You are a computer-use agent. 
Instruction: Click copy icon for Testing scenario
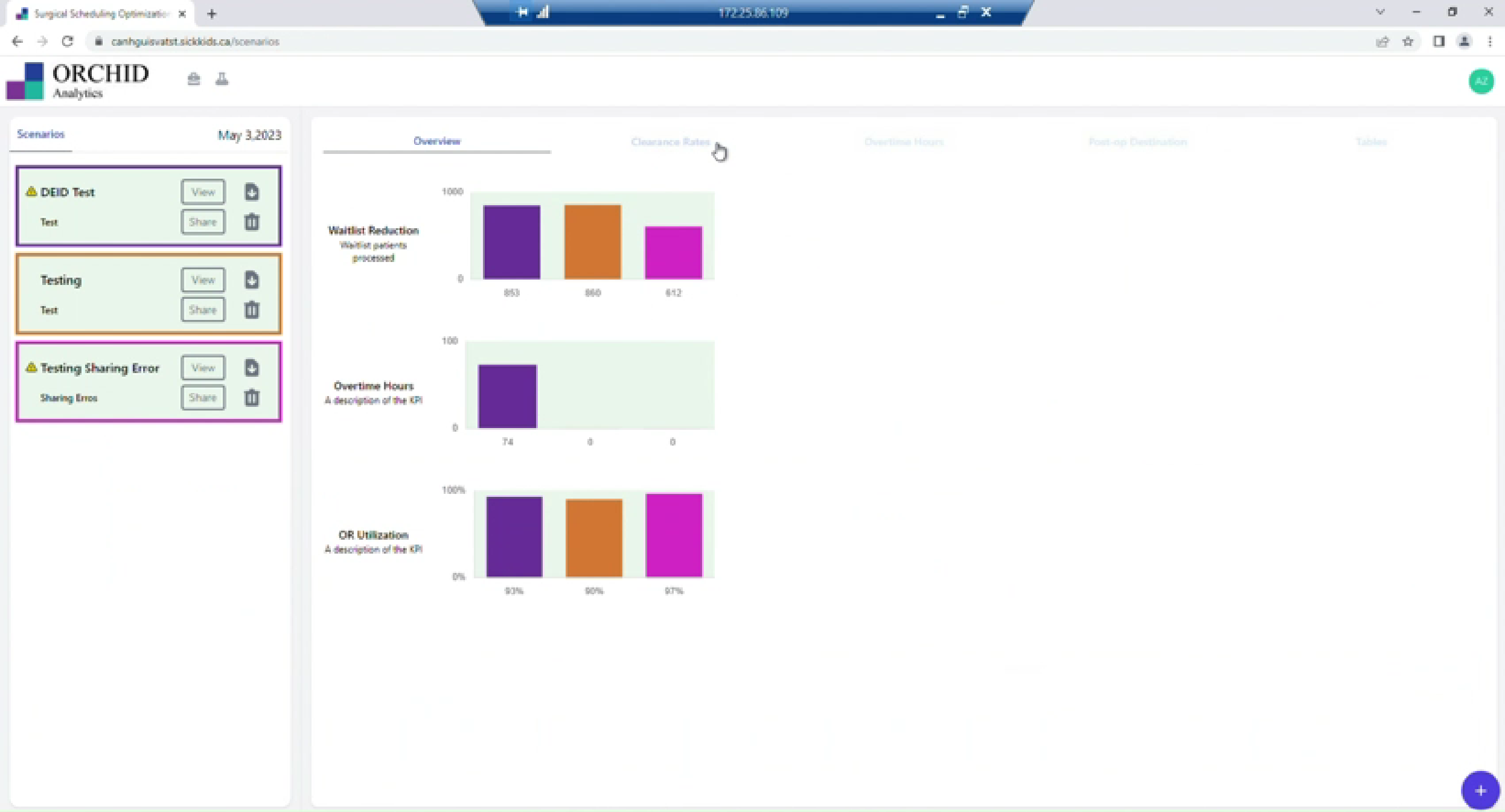[x=252, y=280]
